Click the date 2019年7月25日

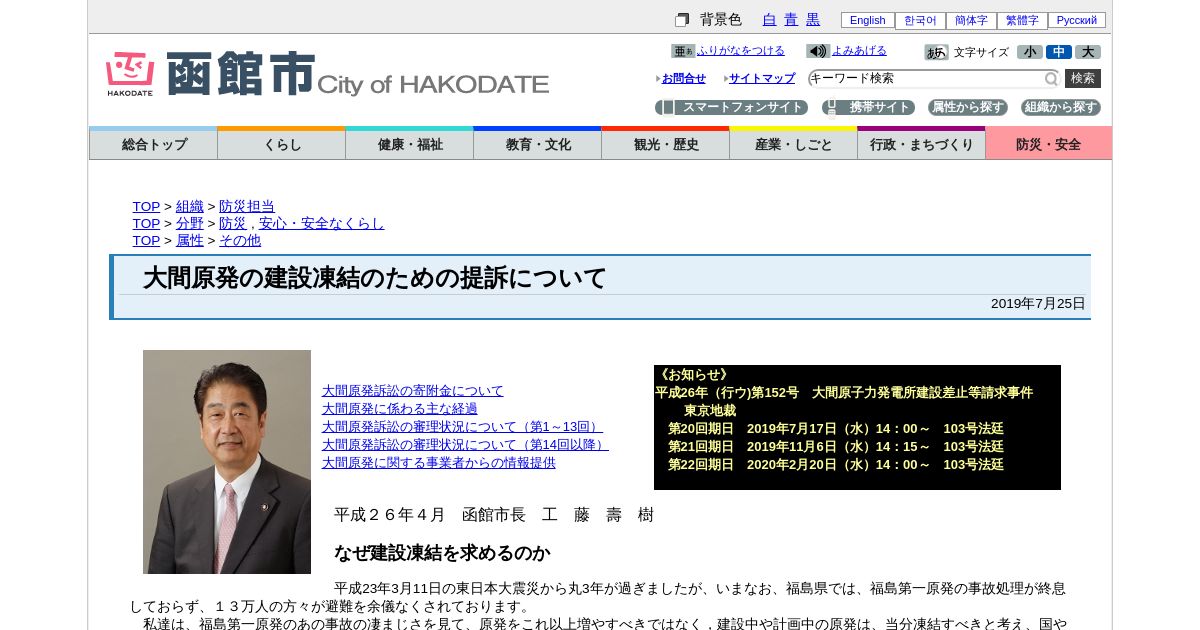coord(1038,304)
